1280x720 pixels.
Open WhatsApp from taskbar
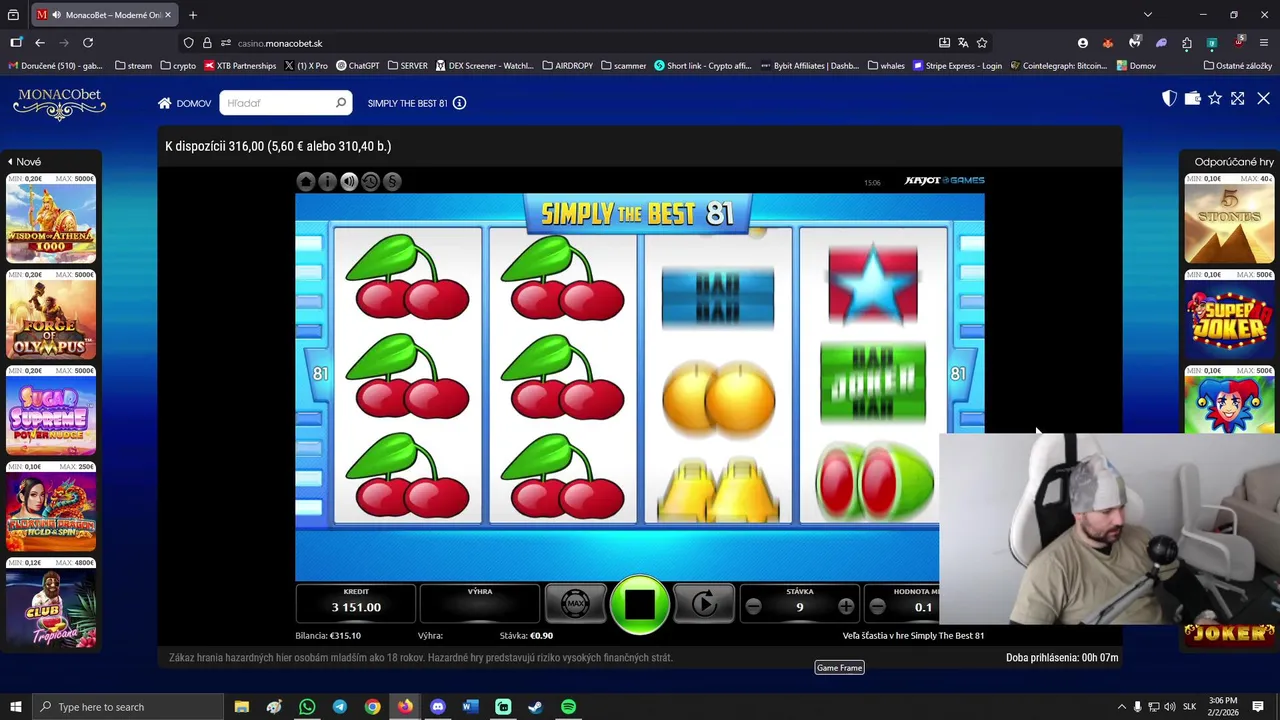click(x=307, y=707)
